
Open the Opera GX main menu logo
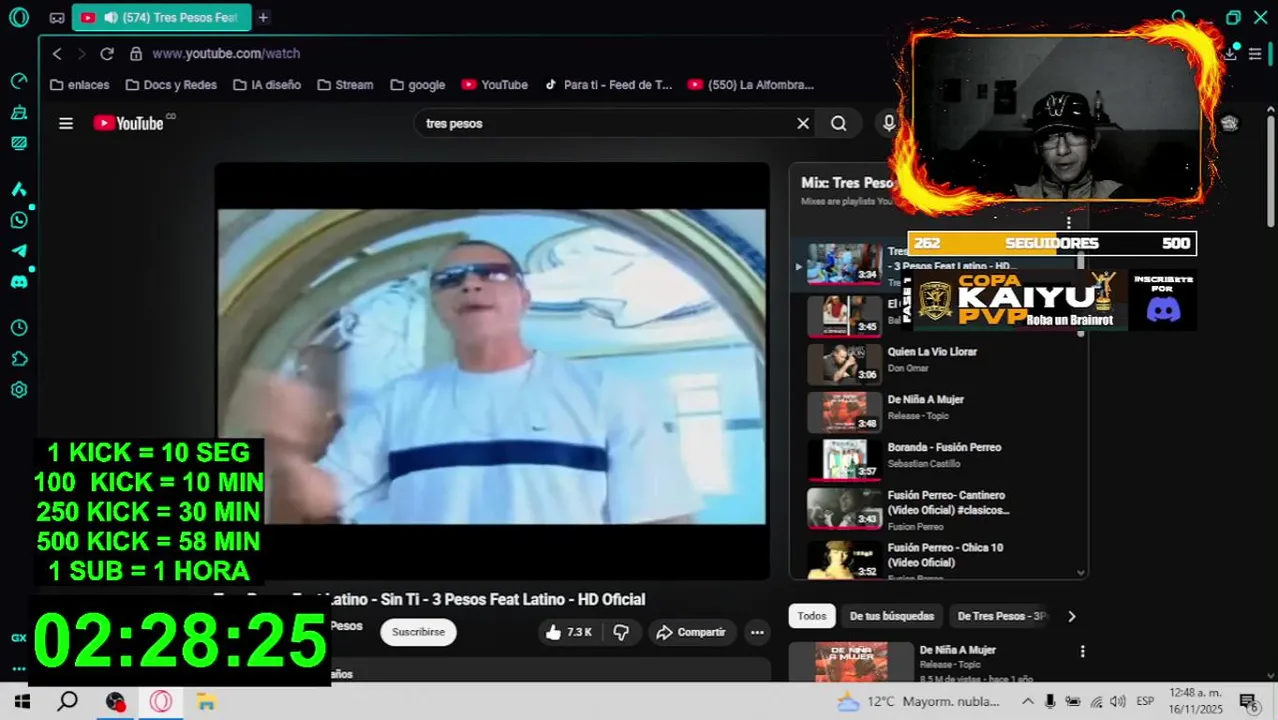click(x=19, y=17)
